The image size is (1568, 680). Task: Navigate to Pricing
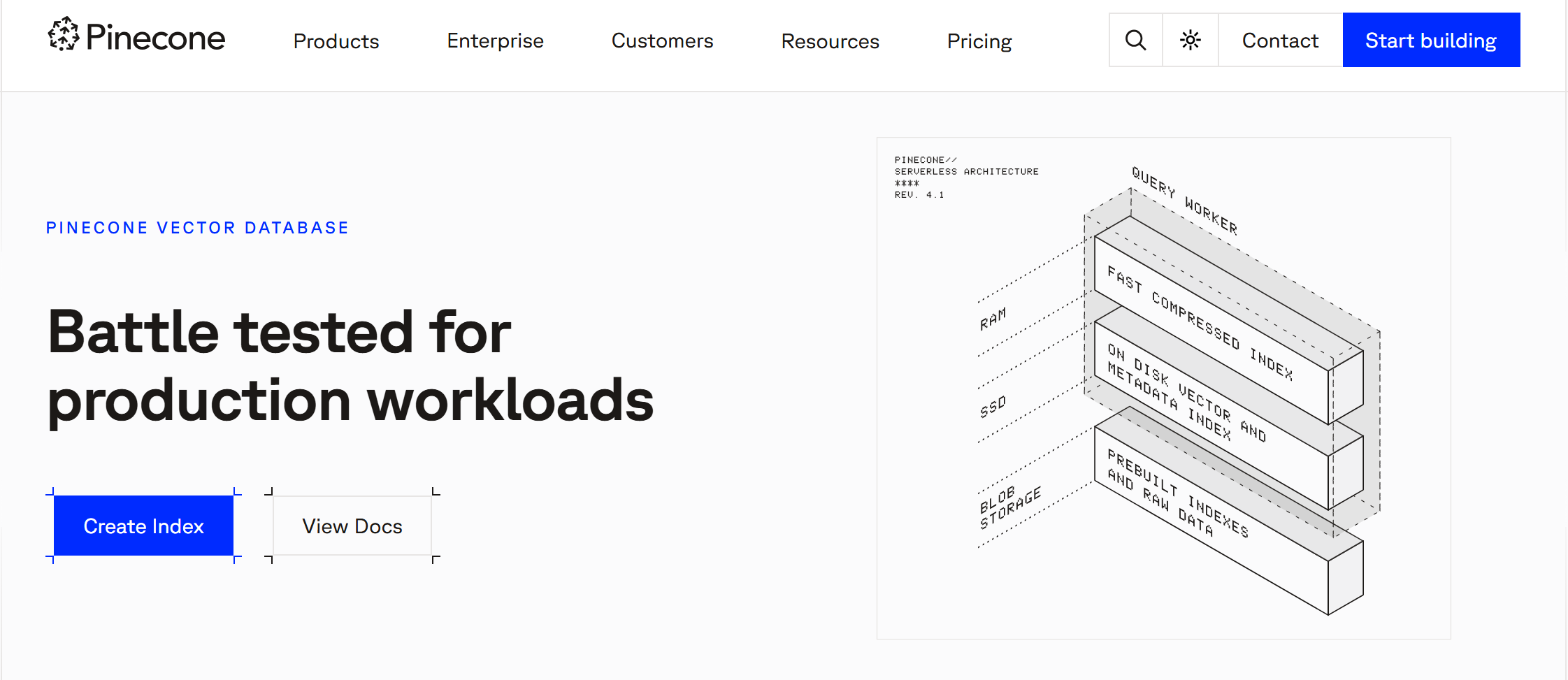pyautogui.click(x=979, y=41)
